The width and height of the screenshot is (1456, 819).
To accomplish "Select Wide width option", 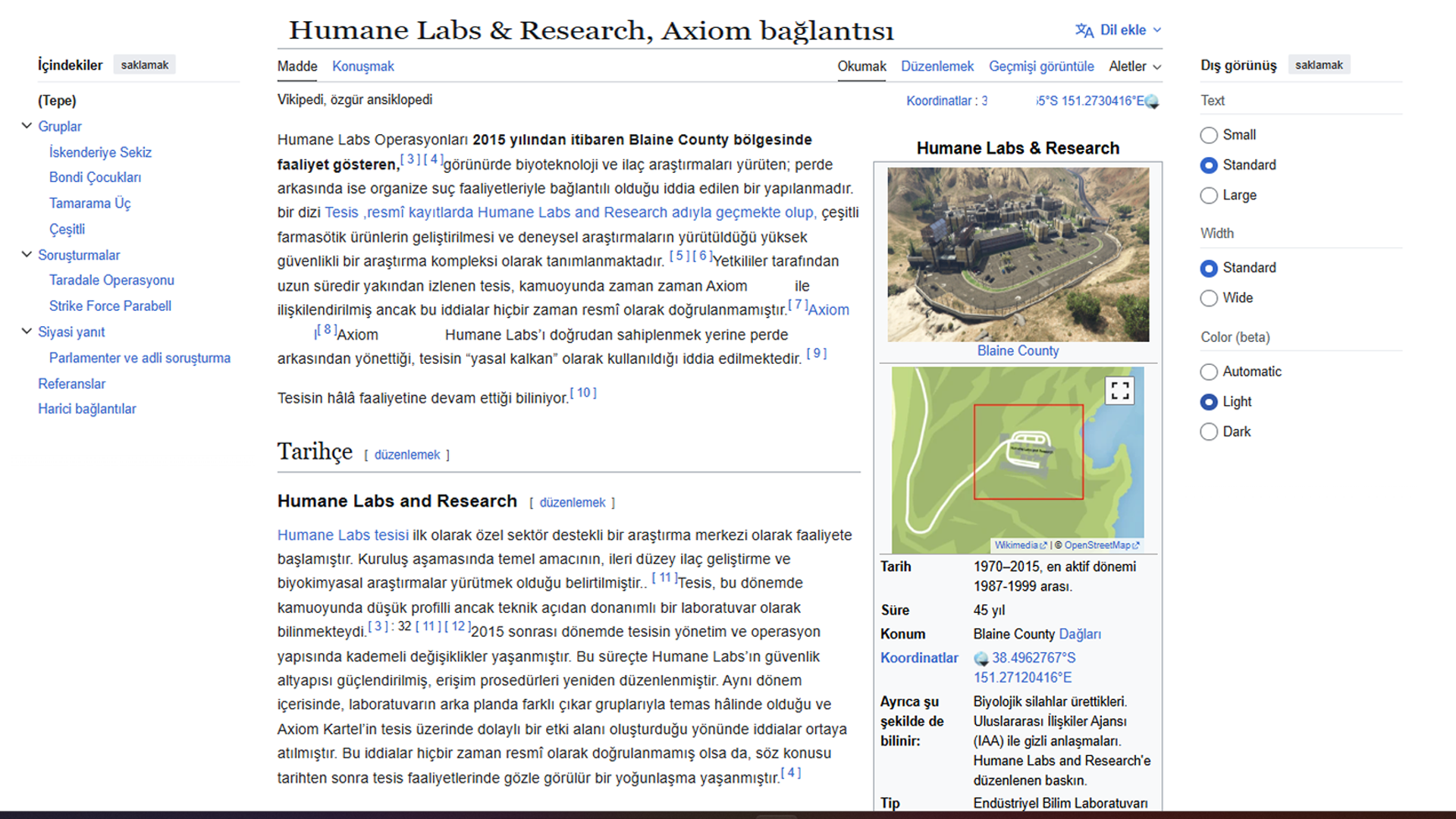I will pos(1209,298).
